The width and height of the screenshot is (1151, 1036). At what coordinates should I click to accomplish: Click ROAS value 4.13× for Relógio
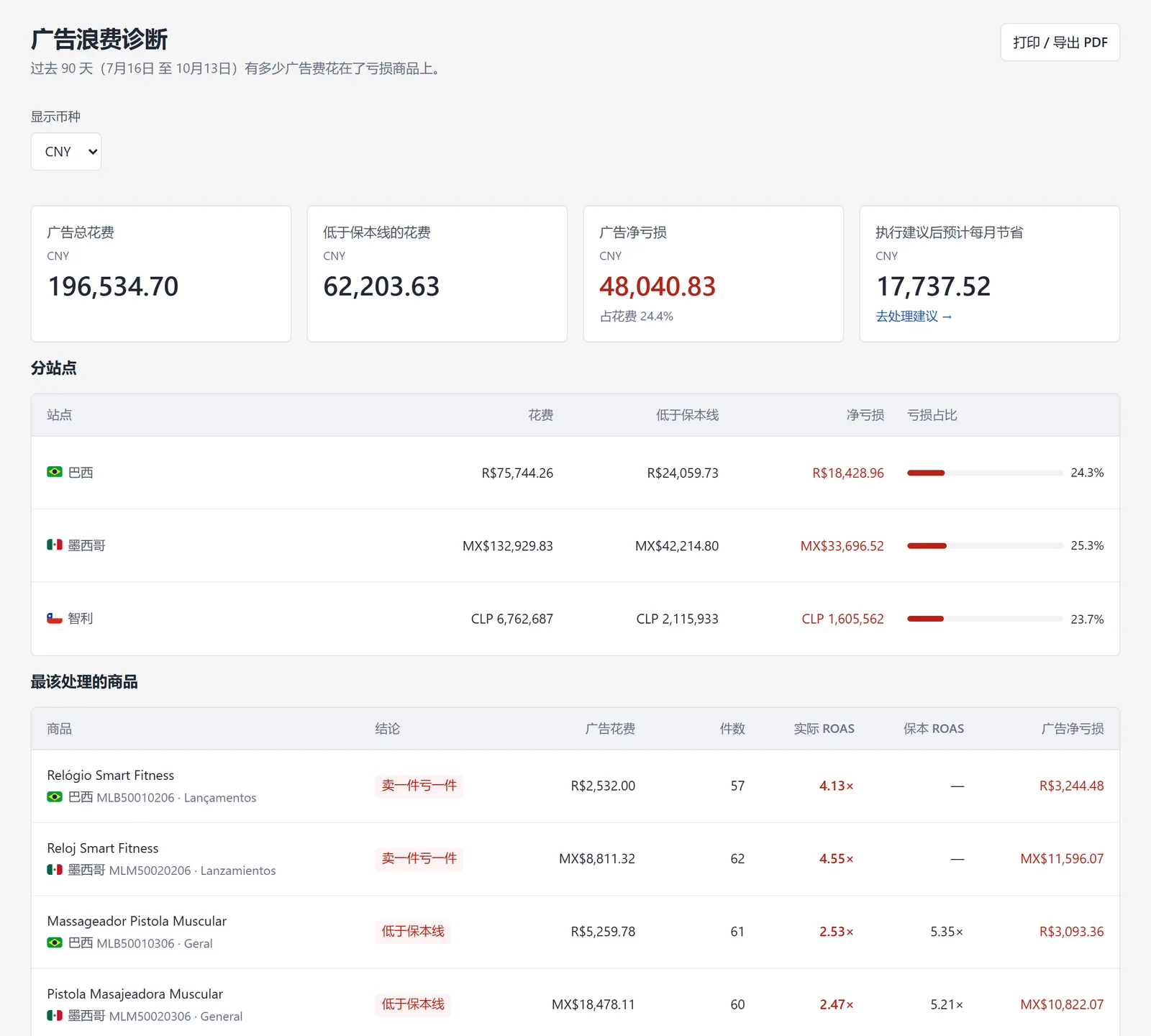837,786
